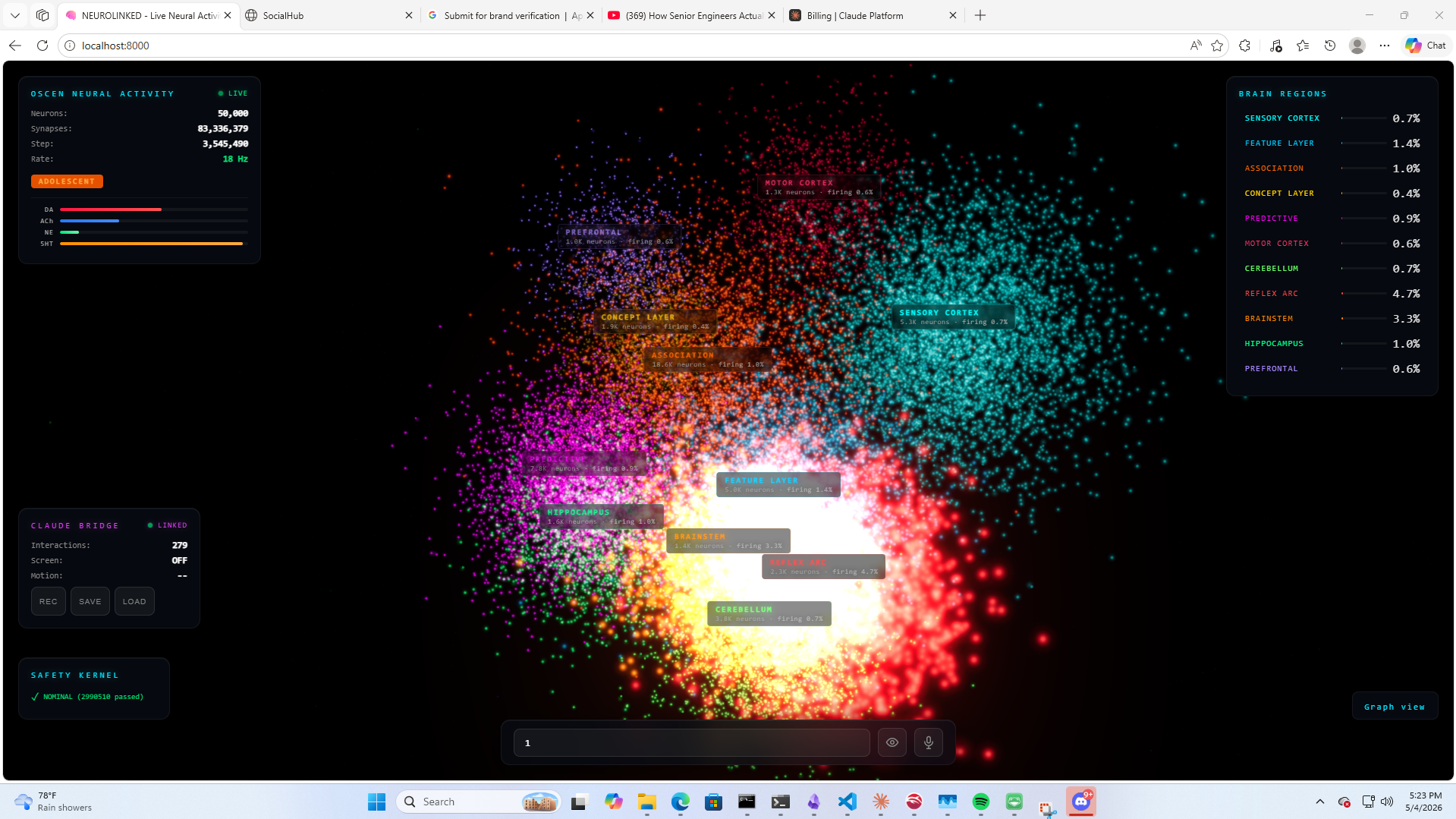Open Task View on taskbar
Viewport: 1456px width, 819px height.
580,802
